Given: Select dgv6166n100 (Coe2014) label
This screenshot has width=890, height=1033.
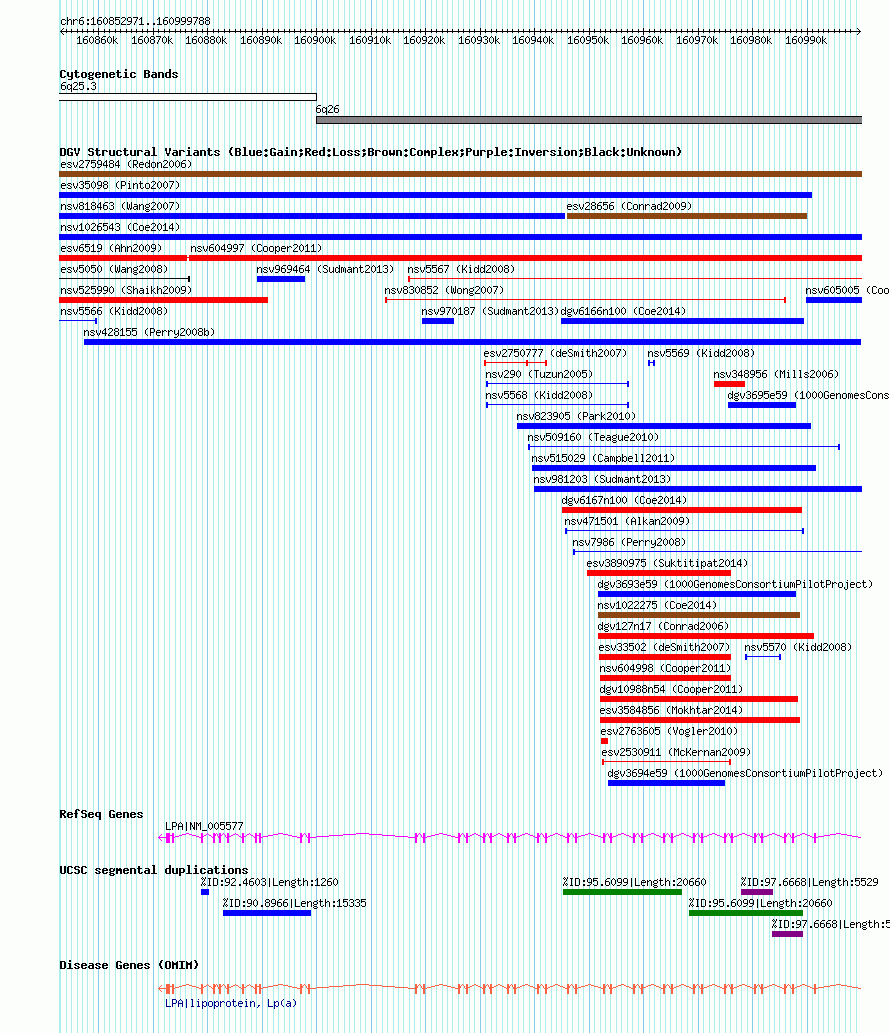Looking at the screenshot, I should coord(623,312).
